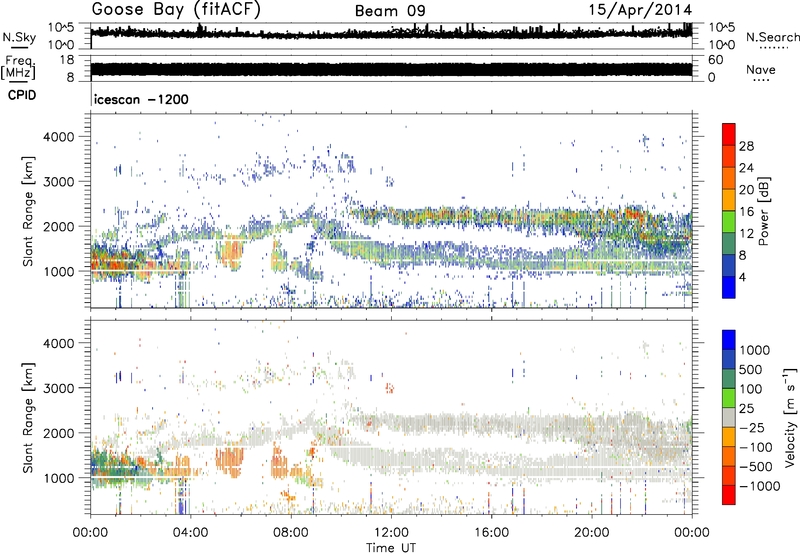Image resolution: width=800 pixels, height=554 pixels.
Task: Click the velocity panel 'Slant Range [km]' label
Action: [28, 417]
